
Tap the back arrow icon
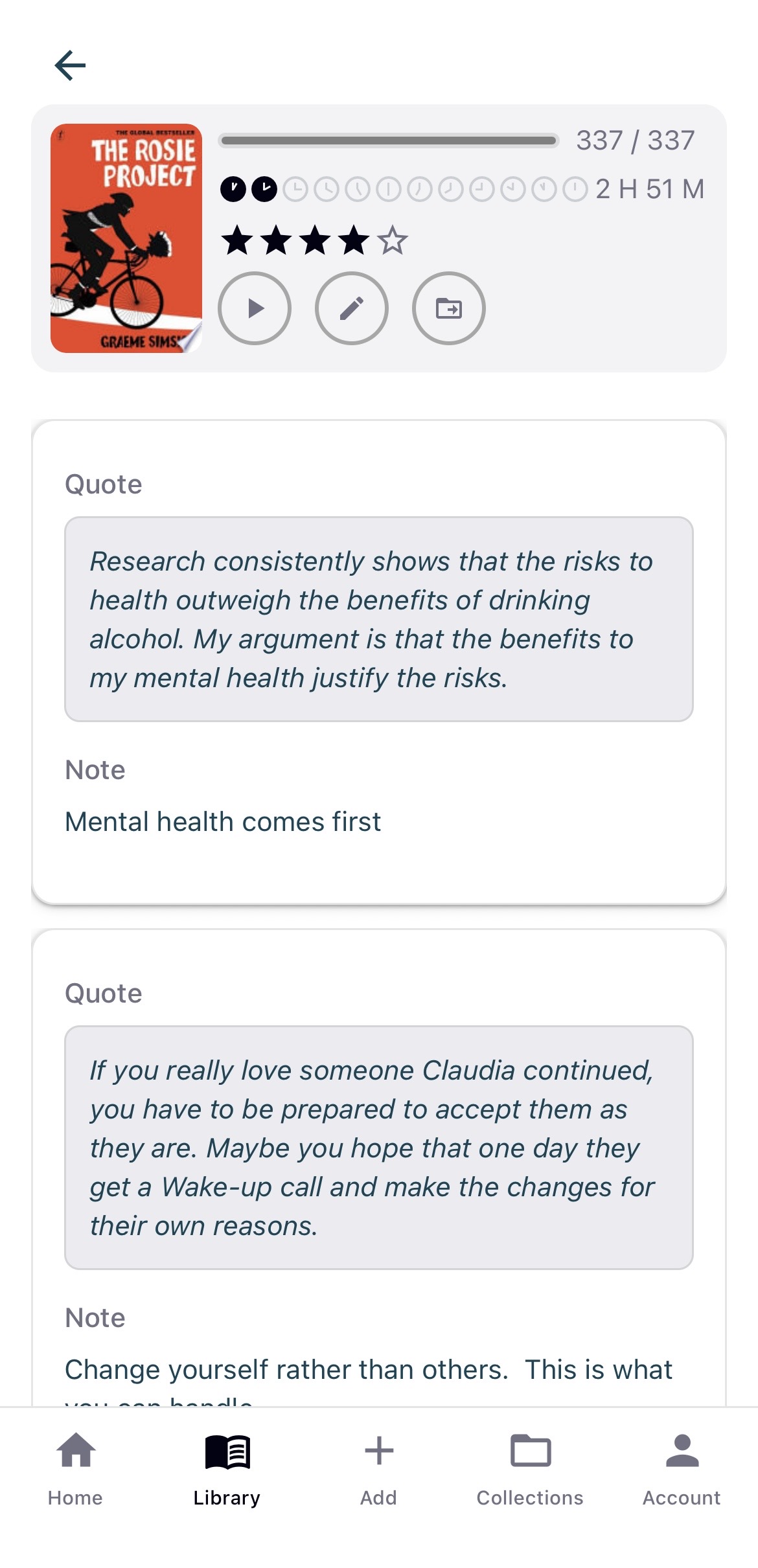tap(70, 65)
